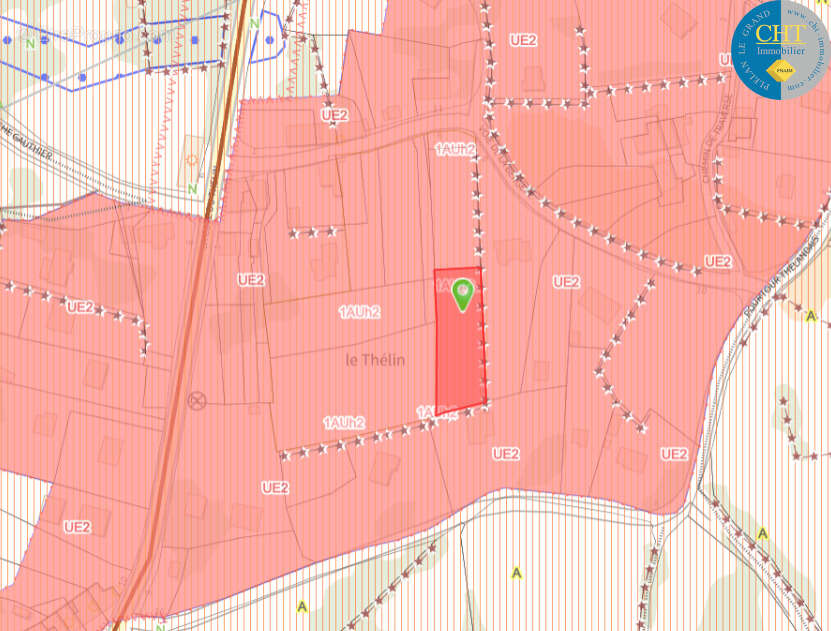
Task: Click the three-star marker row left of 1AUh2
Action: [313, 232]
